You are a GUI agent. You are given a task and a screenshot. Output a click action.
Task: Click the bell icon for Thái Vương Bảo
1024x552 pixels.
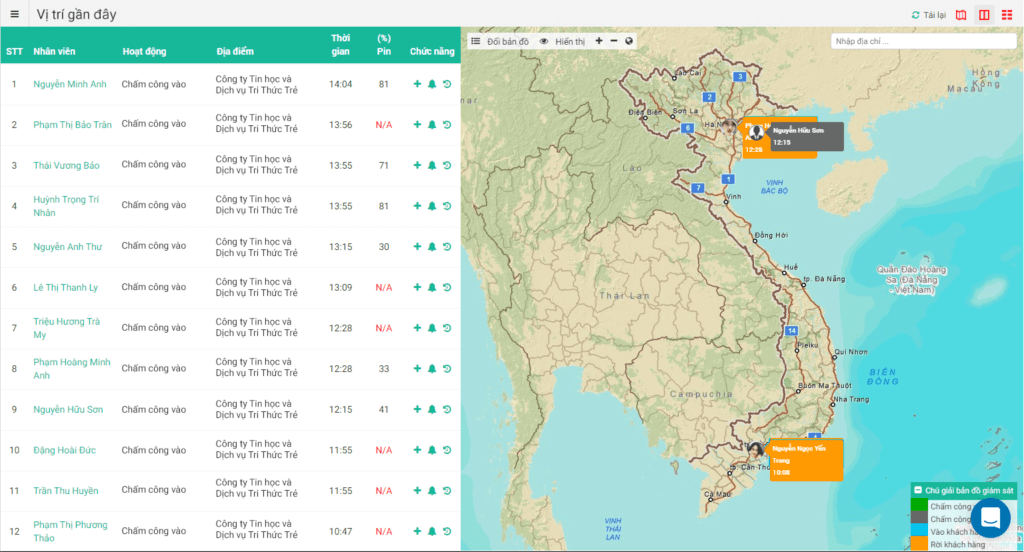coord(432,165)
